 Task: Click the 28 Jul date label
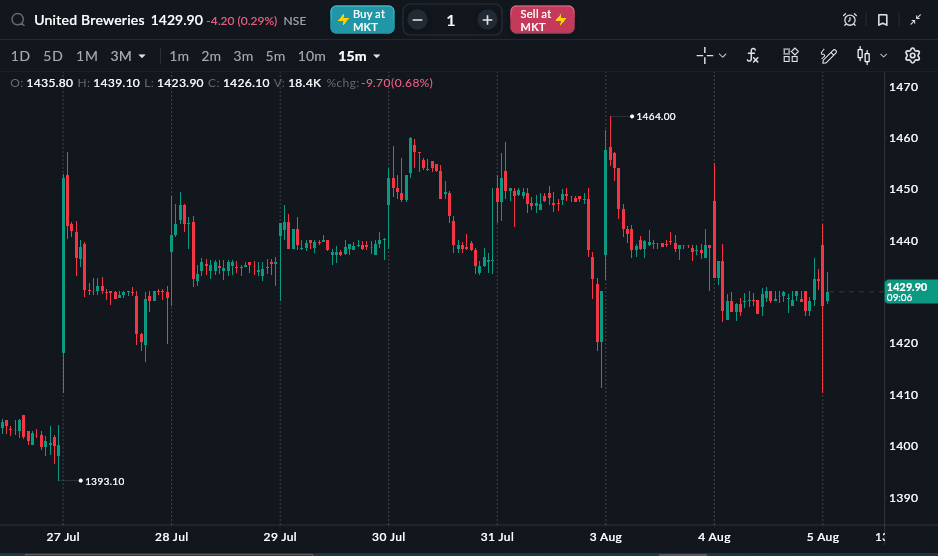[x=172, y=537]
